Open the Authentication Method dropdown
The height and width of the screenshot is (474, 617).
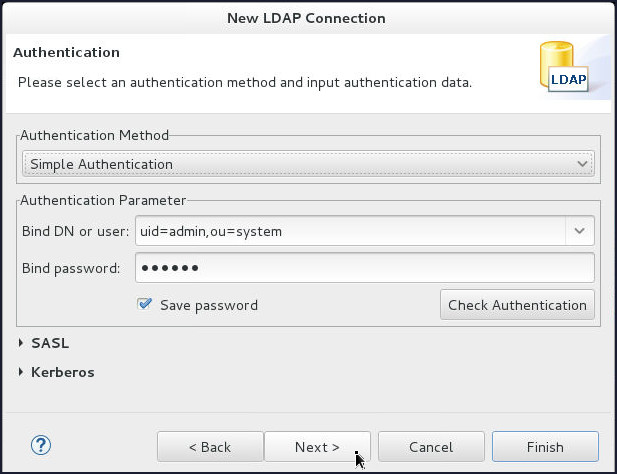[308, 164]
